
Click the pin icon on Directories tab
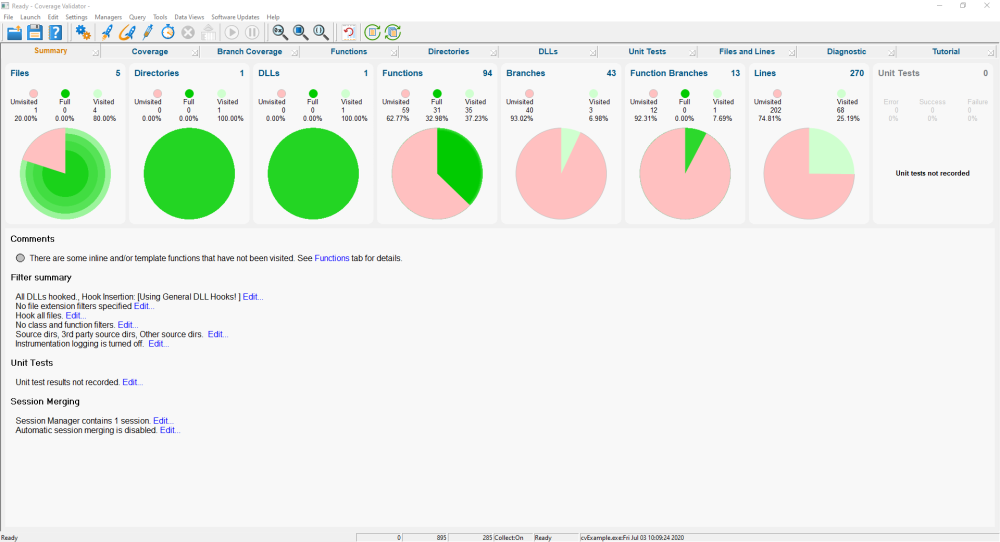[494, 52]
